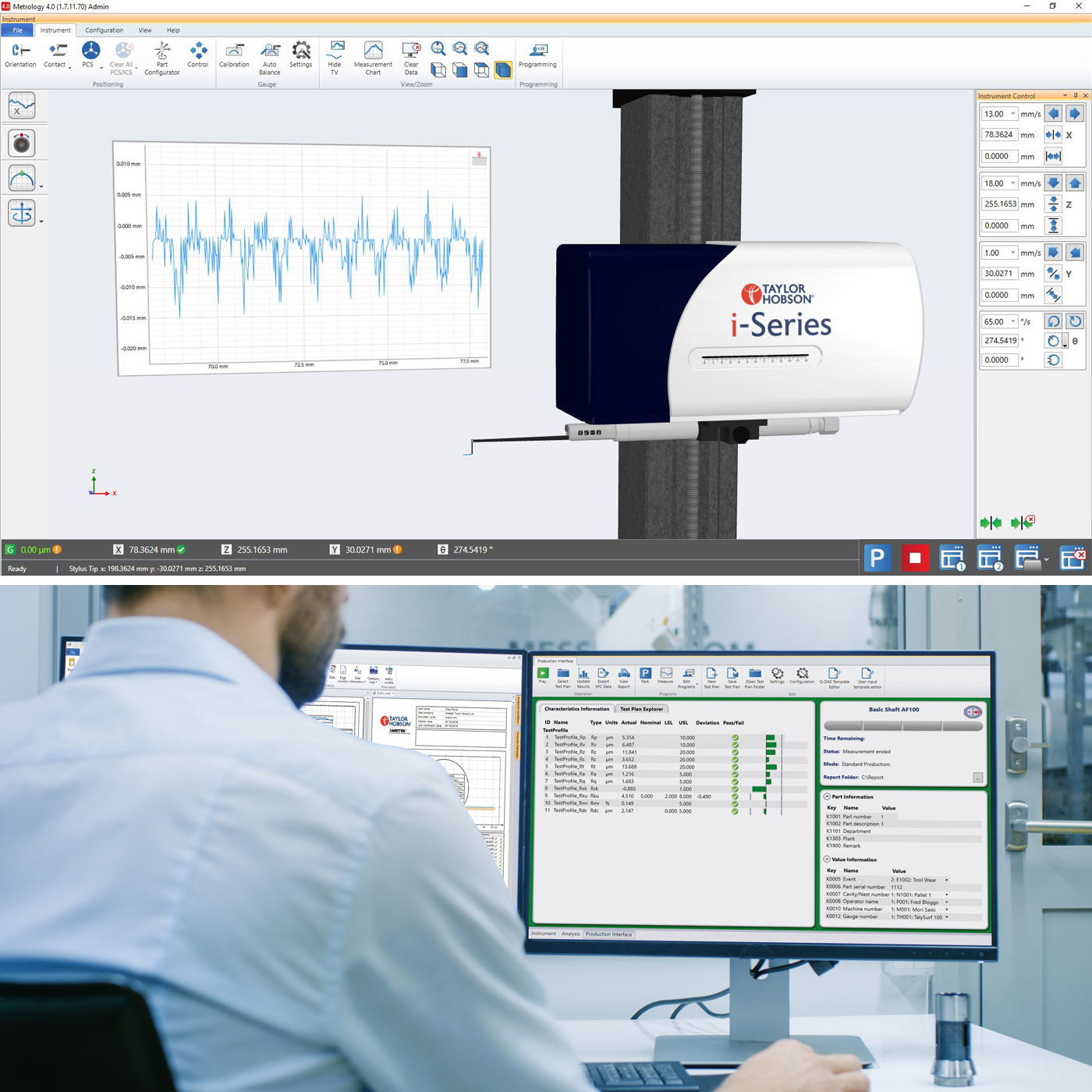Toggle the isometric view cube highlighted in yellow
The image size is (1092, 1092).
[x=502, y=69]
